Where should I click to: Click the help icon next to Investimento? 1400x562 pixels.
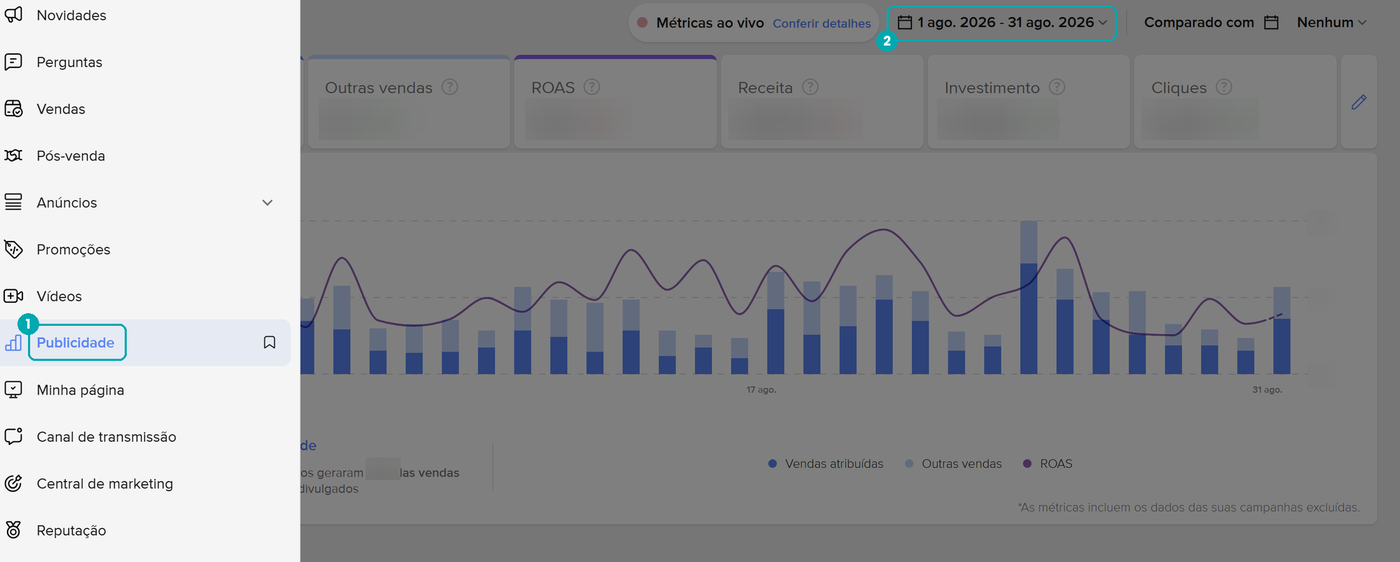(x=1057, y=87)
